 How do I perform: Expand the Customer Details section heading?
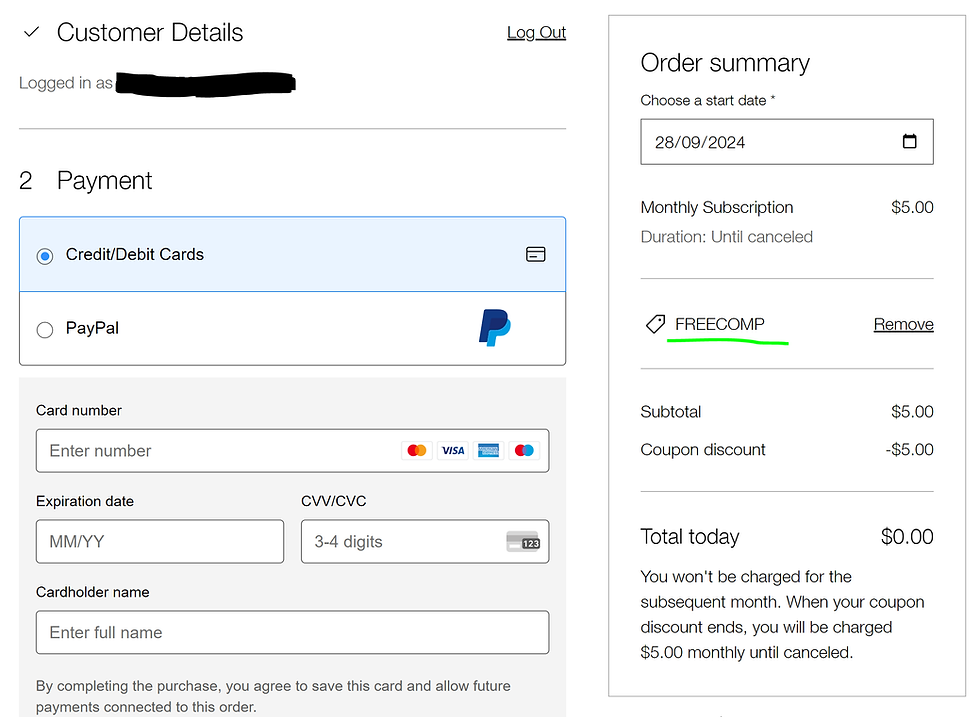[x=150, y=33]
